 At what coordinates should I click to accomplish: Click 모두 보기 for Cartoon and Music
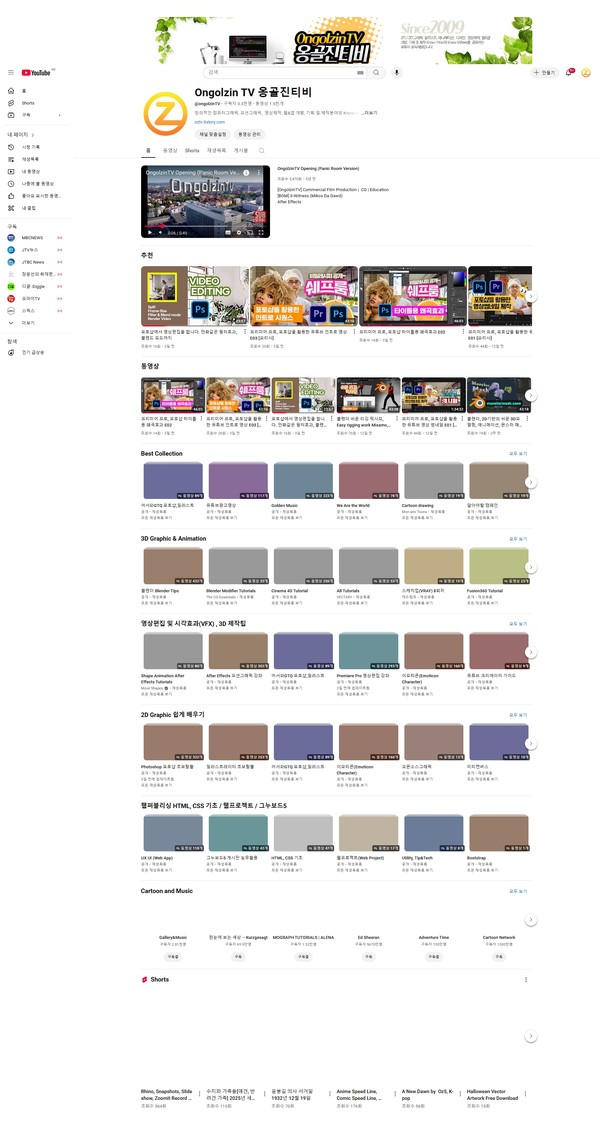(518, 892)
